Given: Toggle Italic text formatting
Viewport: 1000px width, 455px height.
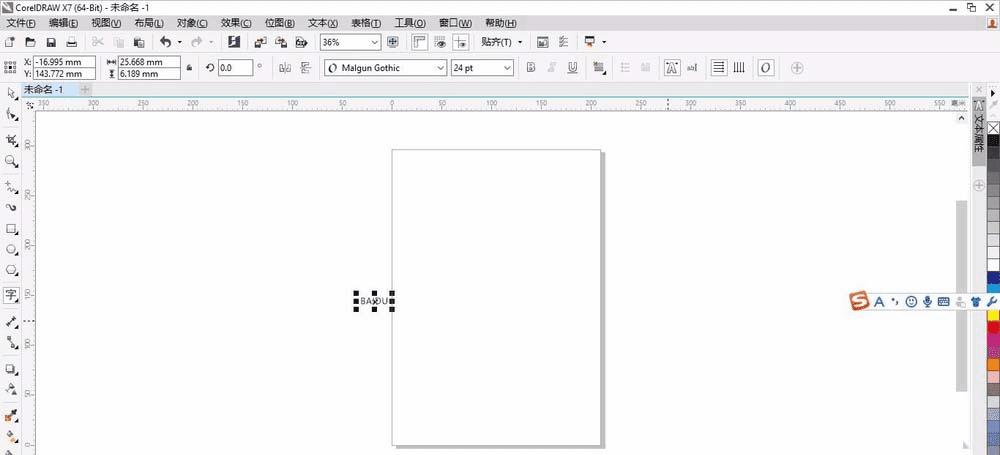Looking at the screenshot, I should [x=552, y=68].
